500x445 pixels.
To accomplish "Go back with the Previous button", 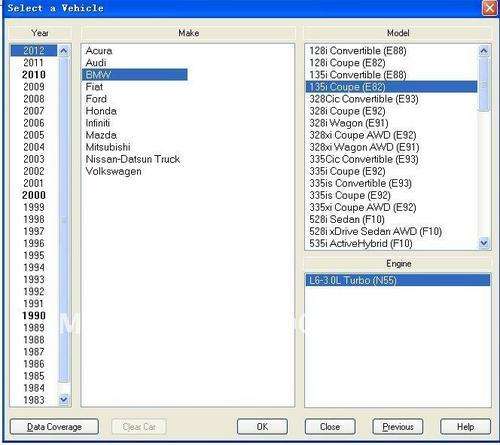I will (398, 427).
